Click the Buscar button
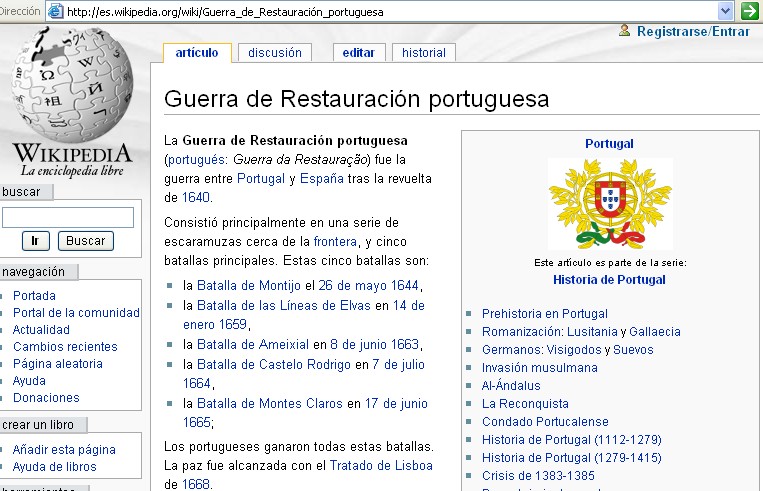763x491 pixels. click(x=86, y=241)
